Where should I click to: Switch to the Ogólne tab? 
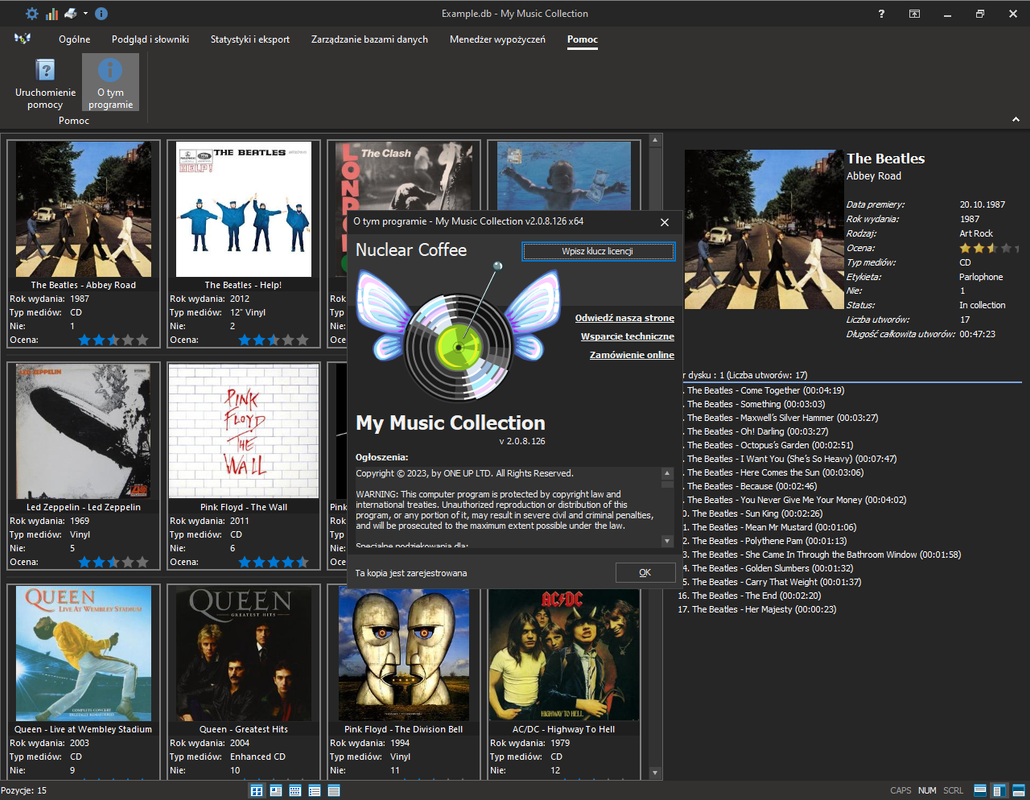click(74, 39)
